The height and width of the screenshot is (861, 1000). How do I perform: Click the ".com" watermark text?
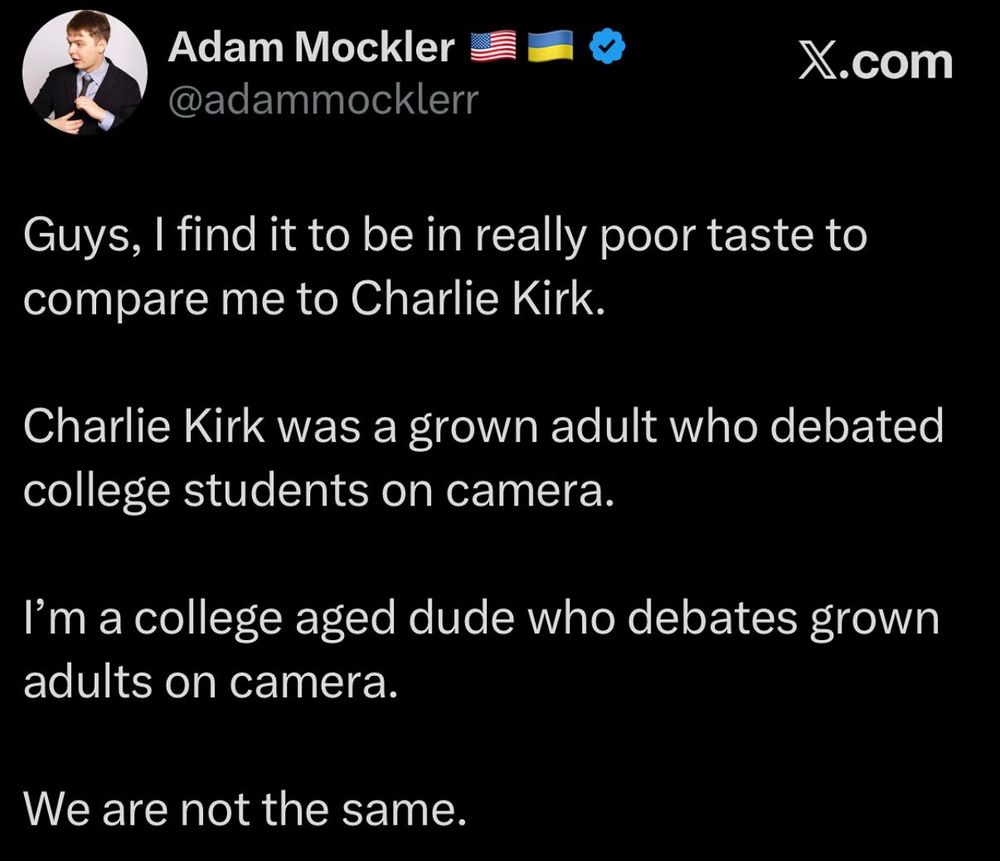[x=895, y=63]
